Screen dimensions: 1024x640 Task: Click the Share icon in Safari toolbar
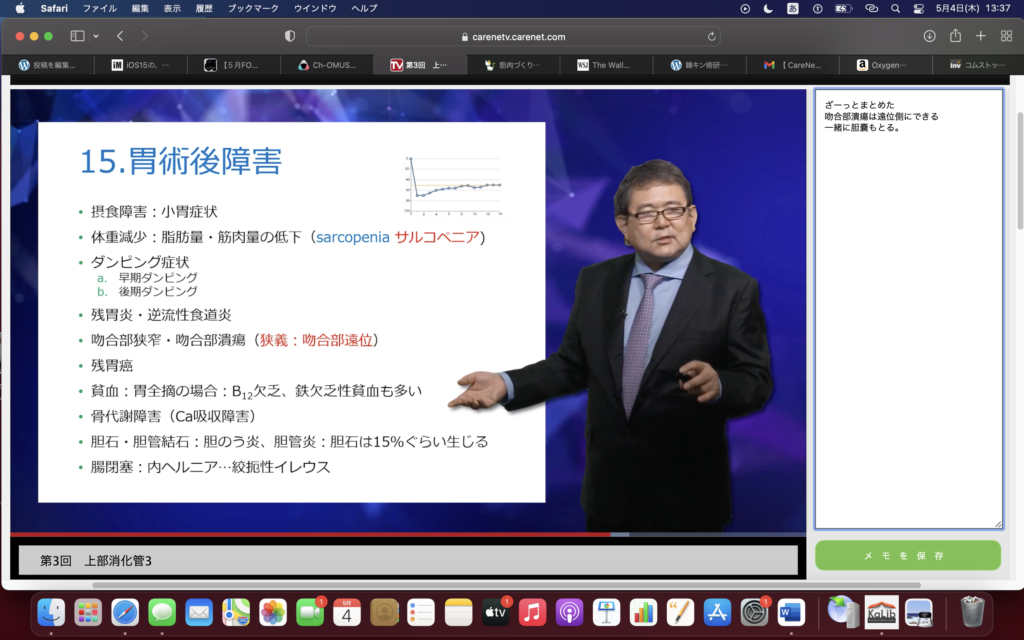pos(955,36)
